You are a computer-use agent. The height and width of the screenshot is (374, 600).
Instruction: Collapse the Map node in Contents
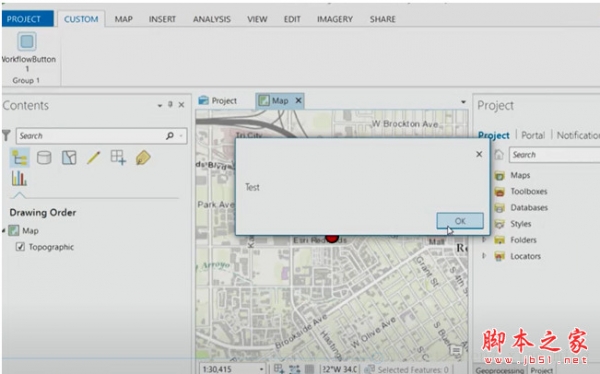[4, 230]
